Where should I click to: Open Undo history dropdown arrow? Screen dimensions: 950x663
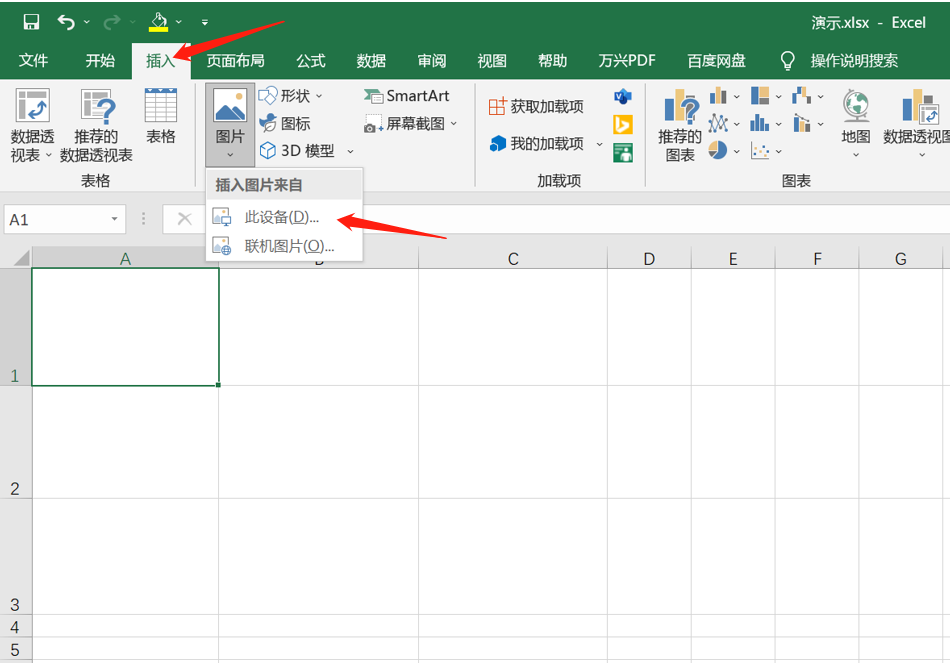(x=87, y=22)
